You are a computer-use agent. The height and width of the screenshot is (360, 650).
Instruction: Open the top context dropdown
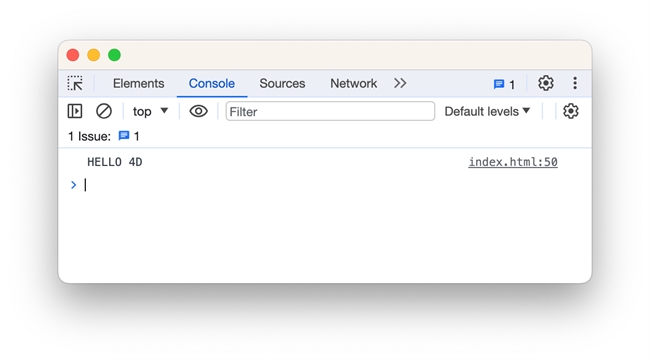(x=150, y=111)
